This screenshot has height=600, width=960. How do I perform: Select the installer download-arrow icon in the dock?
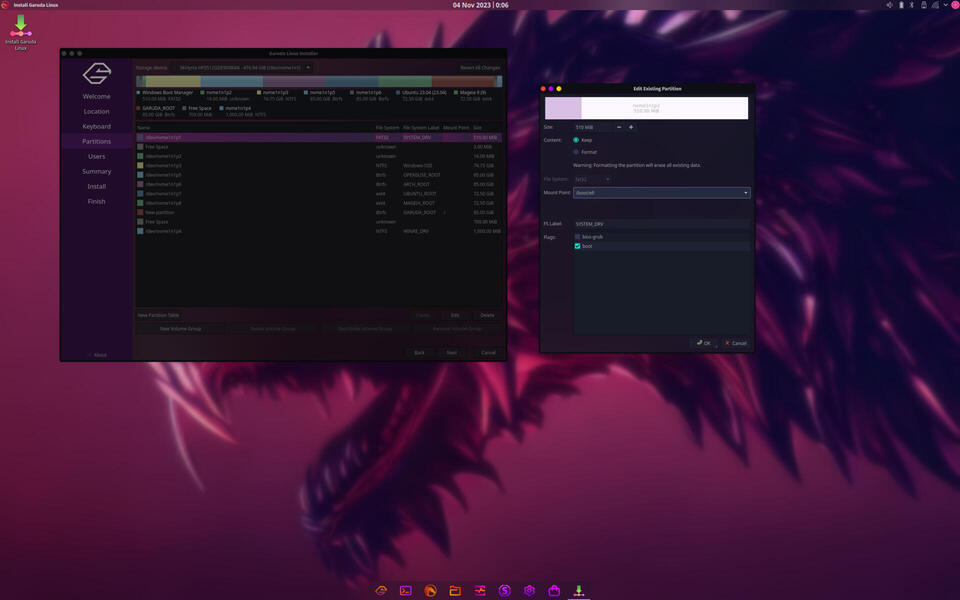click(x=579, y=590)
